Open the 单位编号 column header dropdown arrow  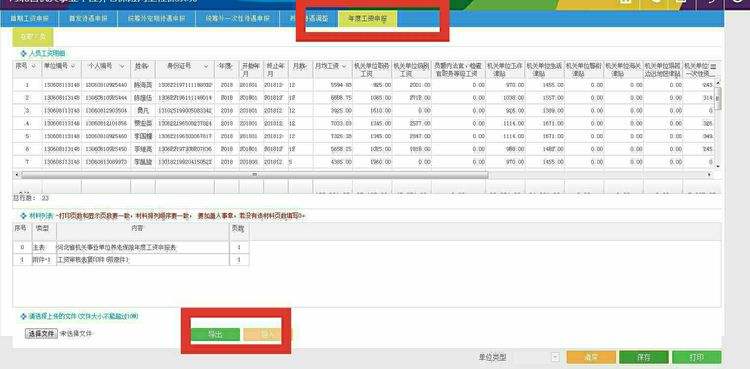tap(73, 66)
